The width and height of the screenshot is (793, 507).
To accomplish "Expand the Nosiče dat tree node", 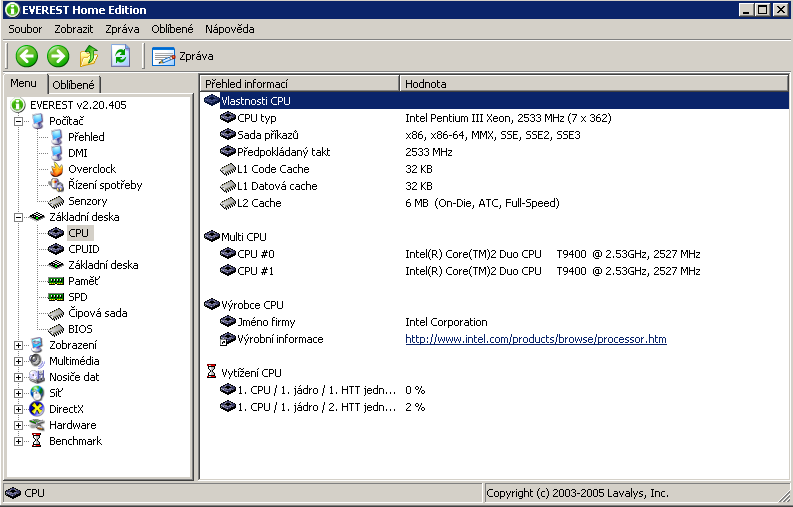I will [x=19, y=377].
